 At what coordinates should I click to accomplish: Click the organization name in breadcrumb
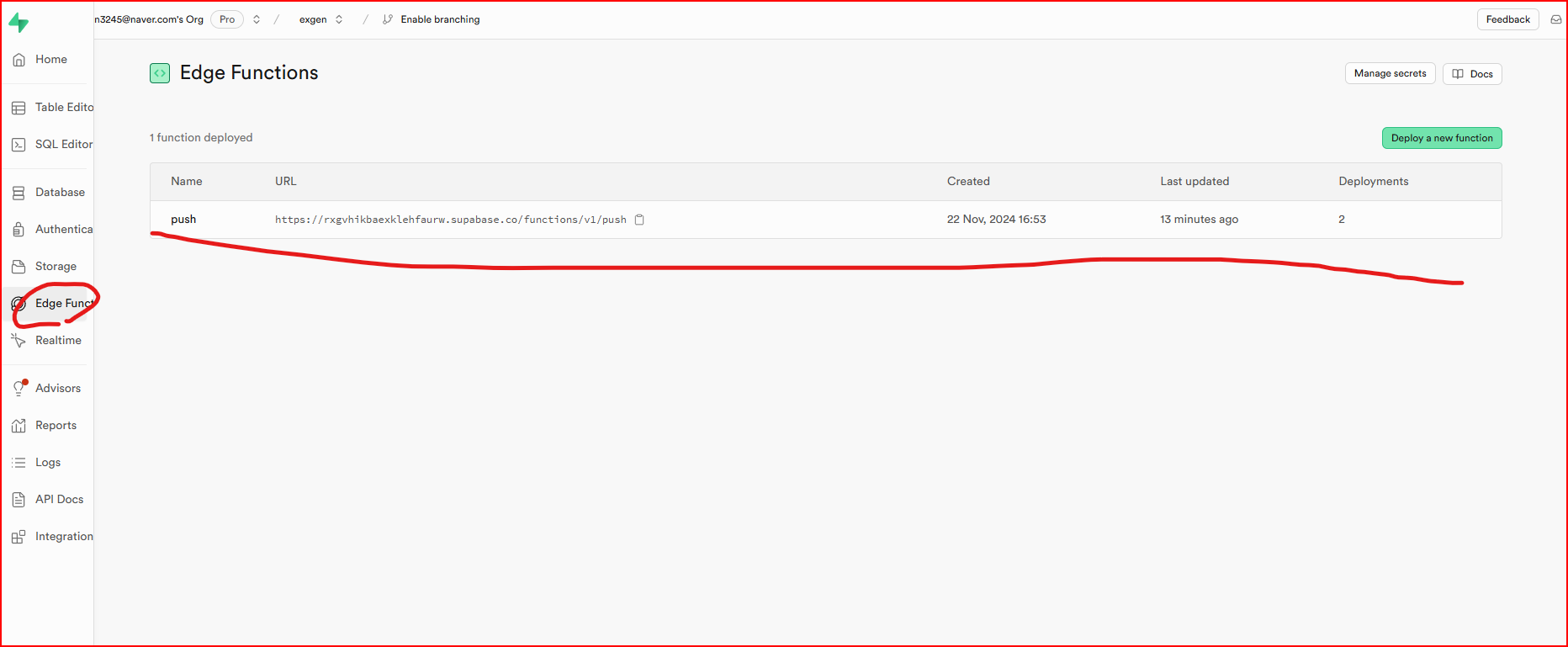coord(149,19)
